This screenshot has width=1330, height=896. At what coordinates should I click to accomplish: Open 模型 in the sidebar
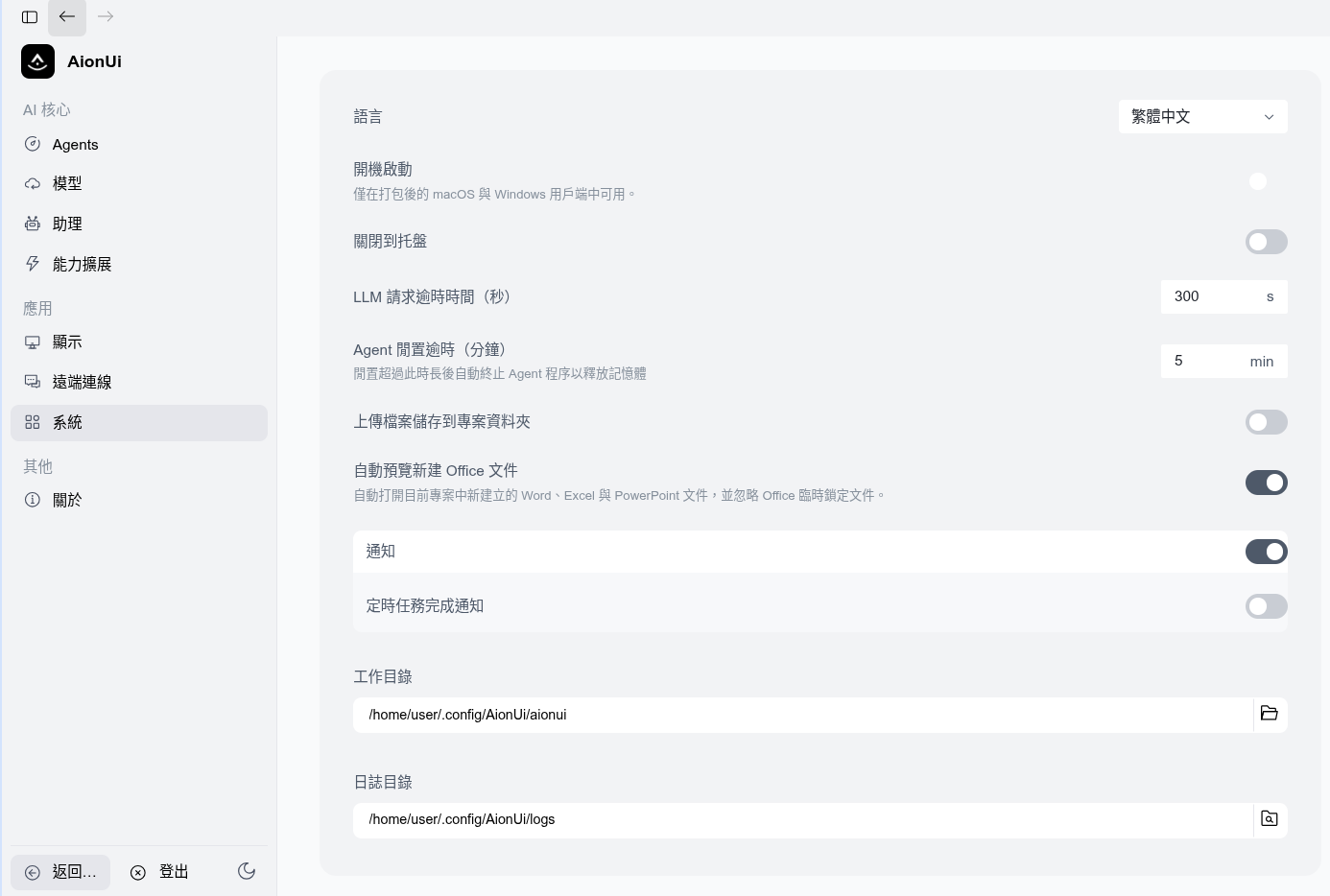[x=139, y=183]
